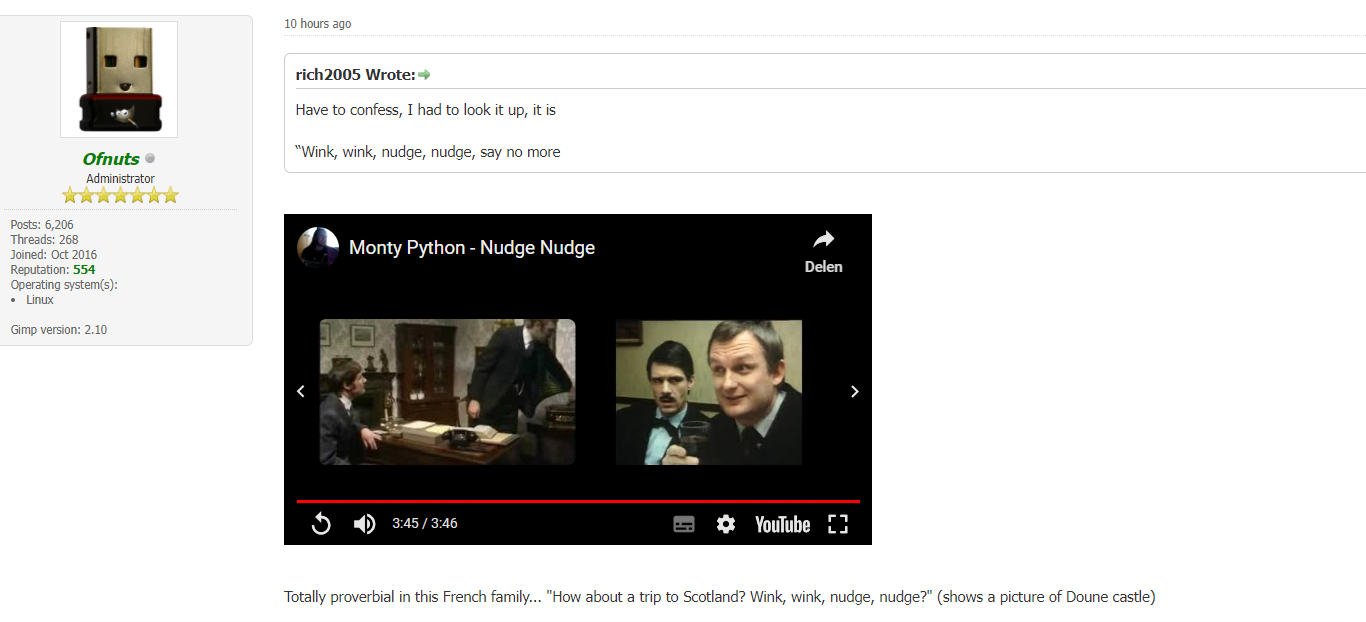Click the grey offline status indicator
Image resolution: width=1366 pixels, height=622 pixels.
pos(150,158)
